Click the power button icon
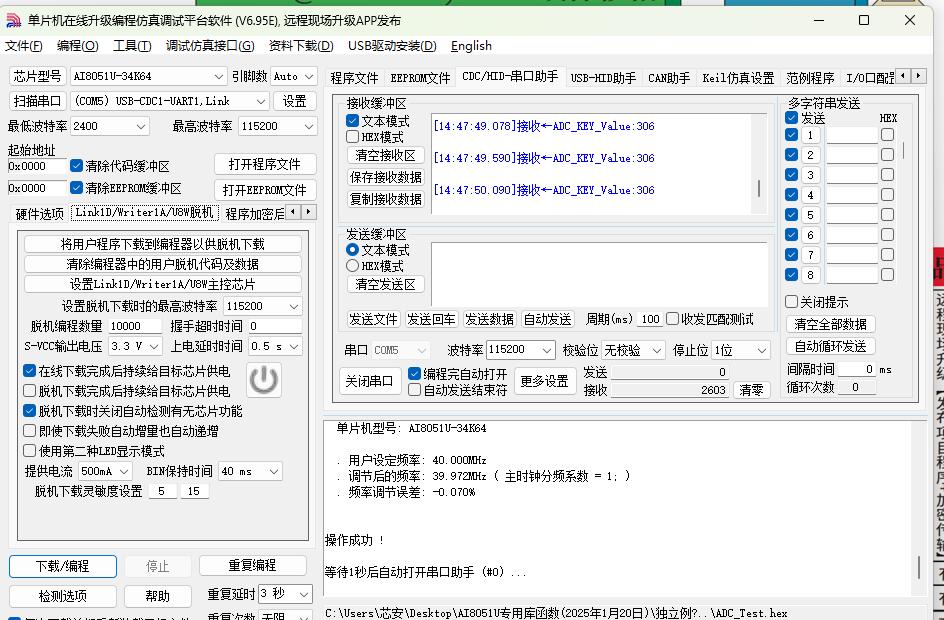This screenshot has height=620, width=944. click(263, 380)
